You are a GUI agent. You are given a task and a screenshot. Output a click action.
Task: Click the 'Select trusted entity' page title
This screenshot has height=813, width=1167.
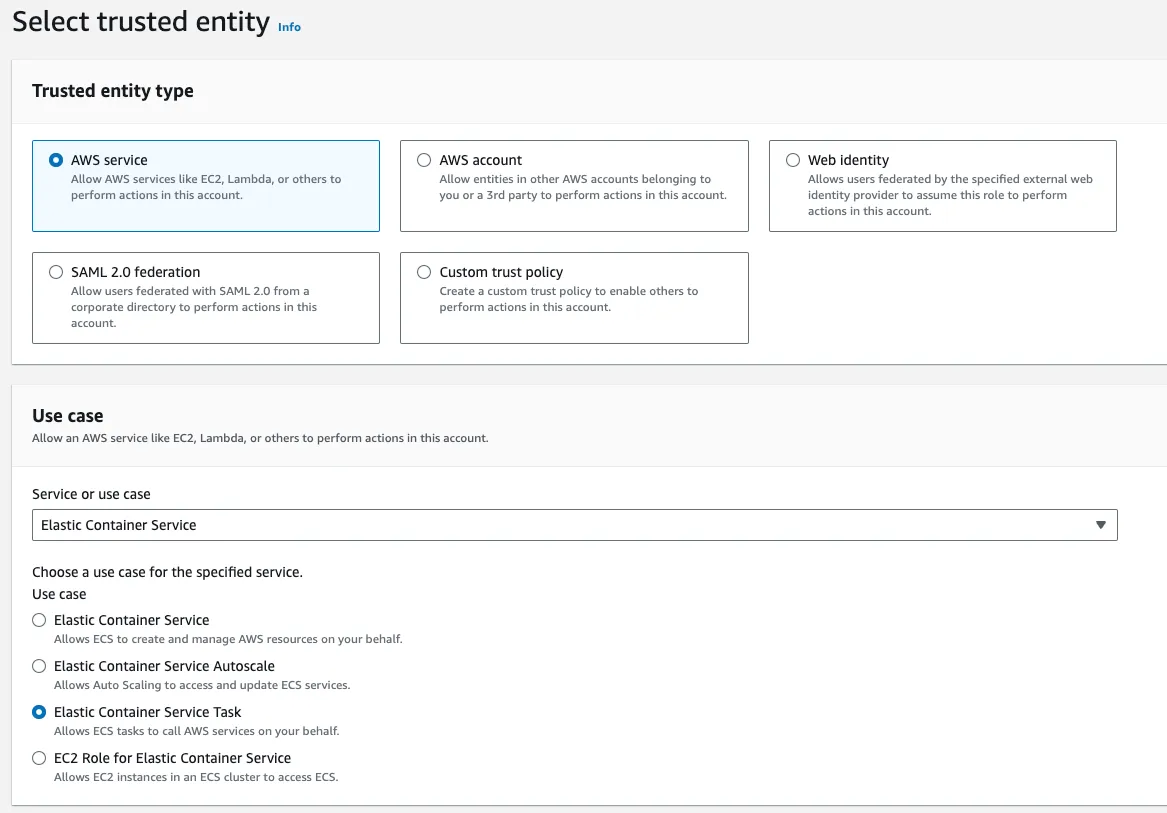click(141, 22)
